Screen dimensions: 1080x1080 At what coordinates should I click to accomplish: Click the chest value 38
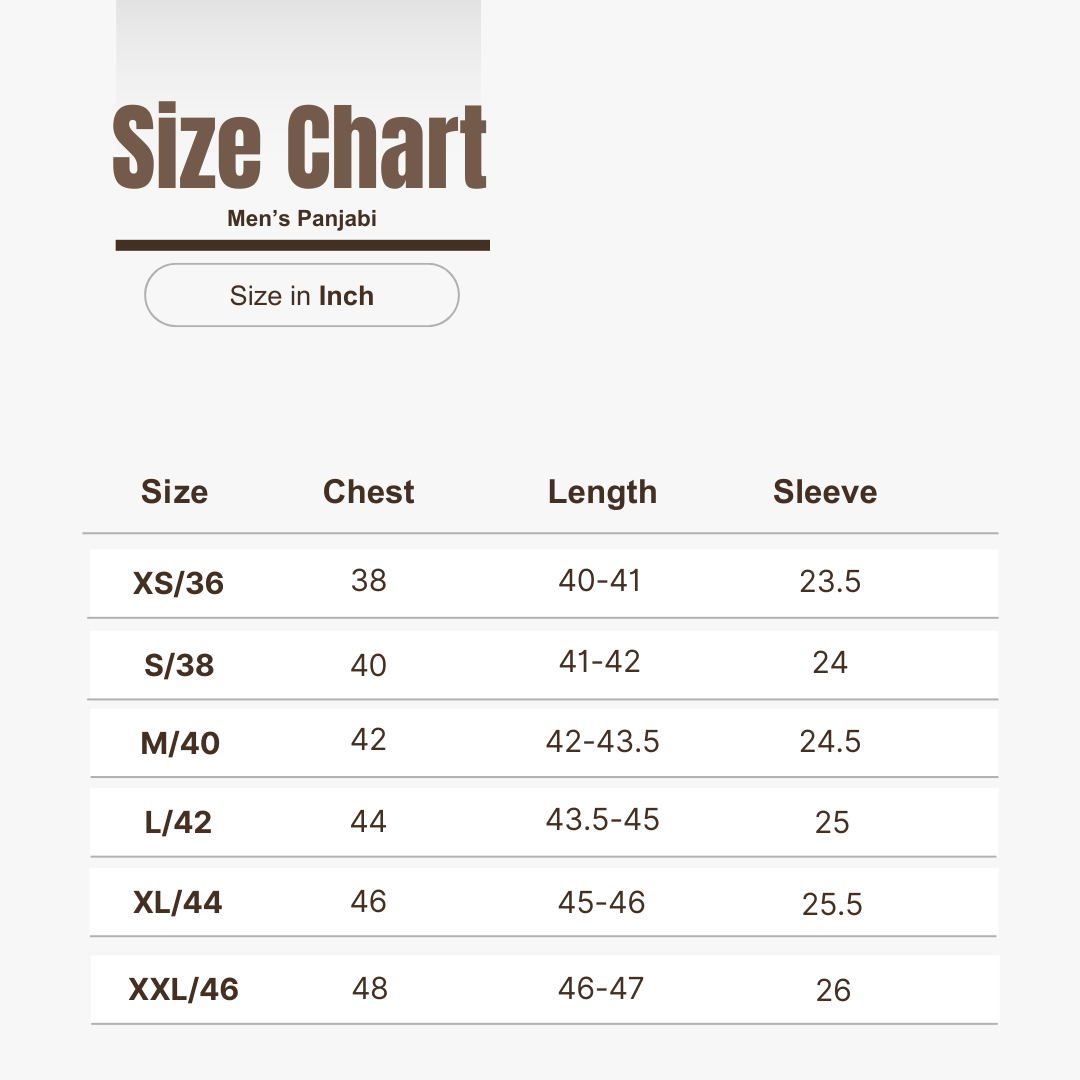click(x=368, y=580)
